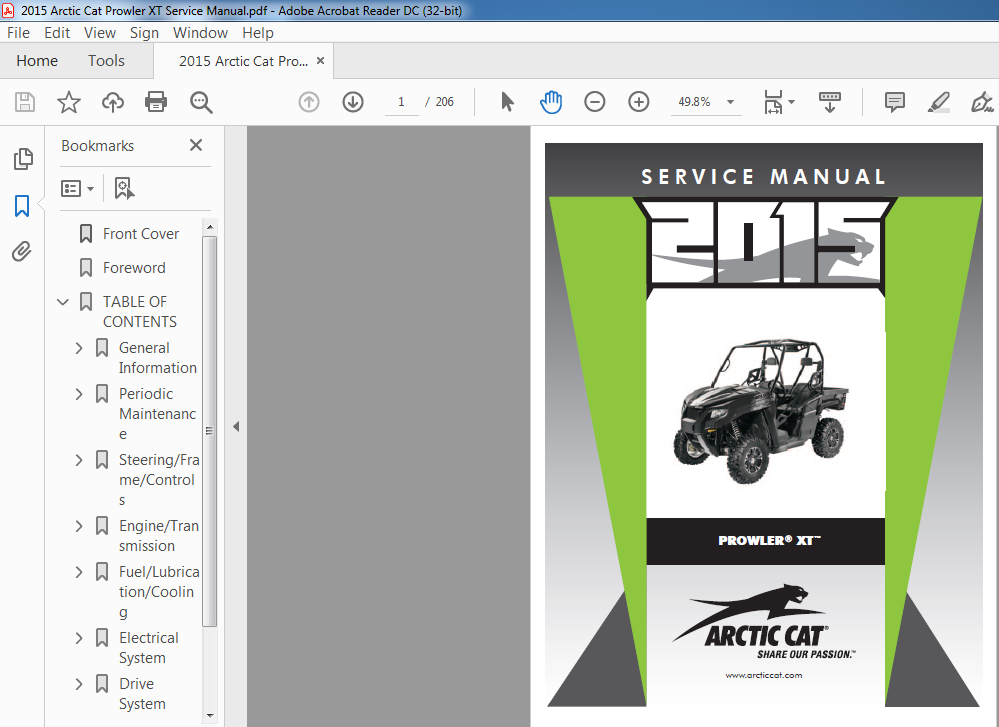The image size is (999, 727).
Task: Activate the Hand pan tool
Action: coord(550,102)
